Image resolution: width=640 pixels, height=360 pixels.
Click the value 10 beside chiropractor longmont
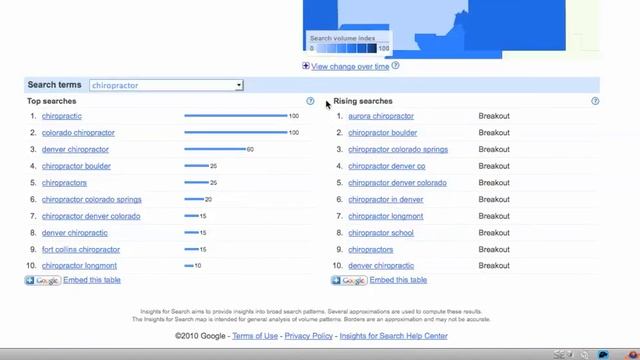pos(198,266)
